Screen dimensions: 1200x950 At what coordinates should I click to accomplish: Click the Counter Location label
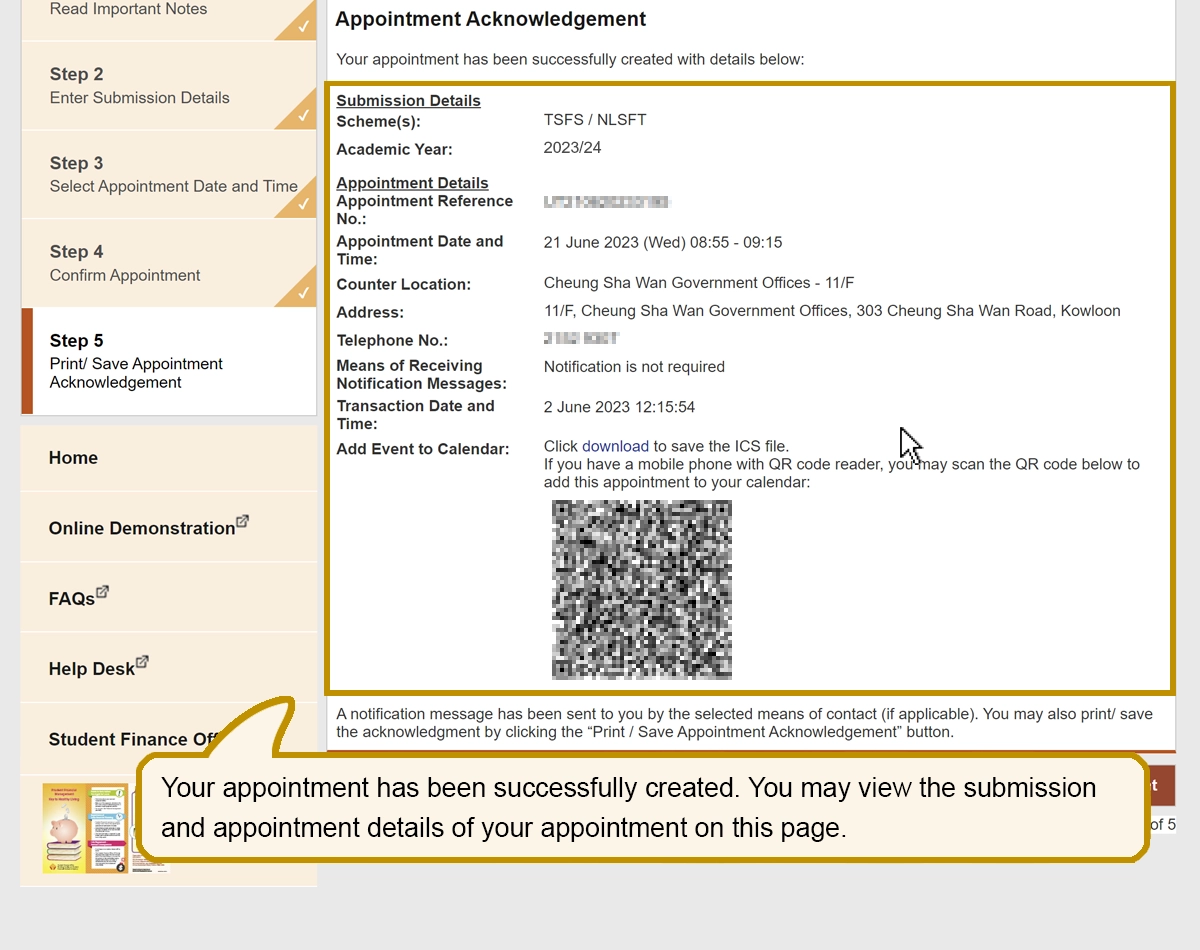point(403,285)
